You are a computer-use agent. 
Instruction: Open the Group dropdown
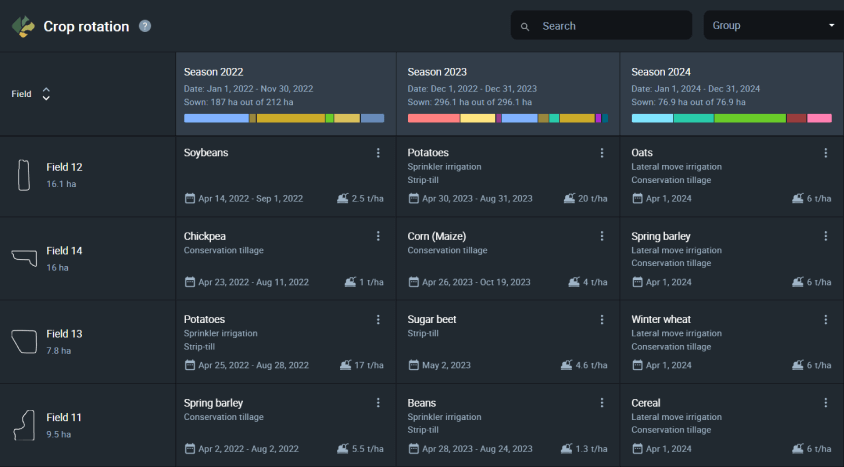773,25
